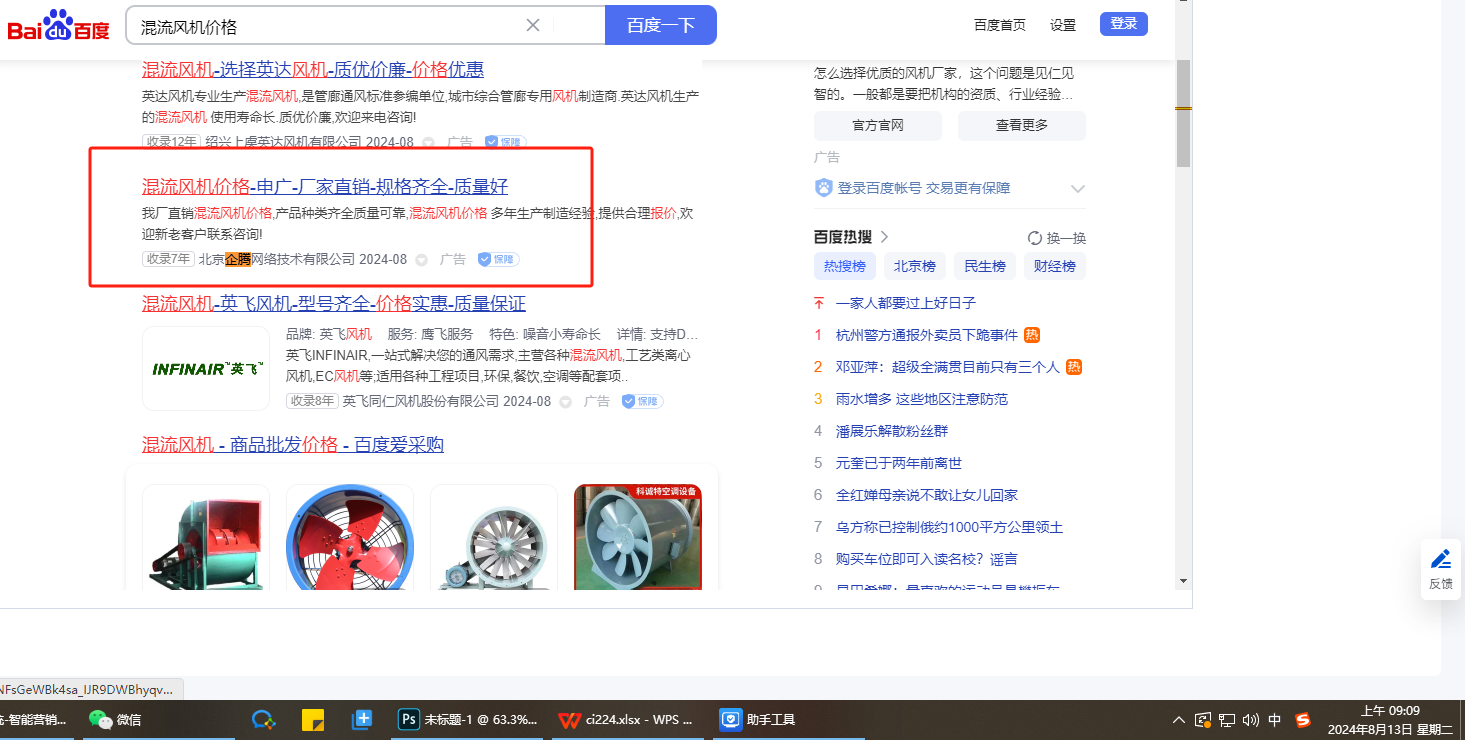Expand dropdown arrow beside 北京企腾 广告 label

[x=421, y=260]
